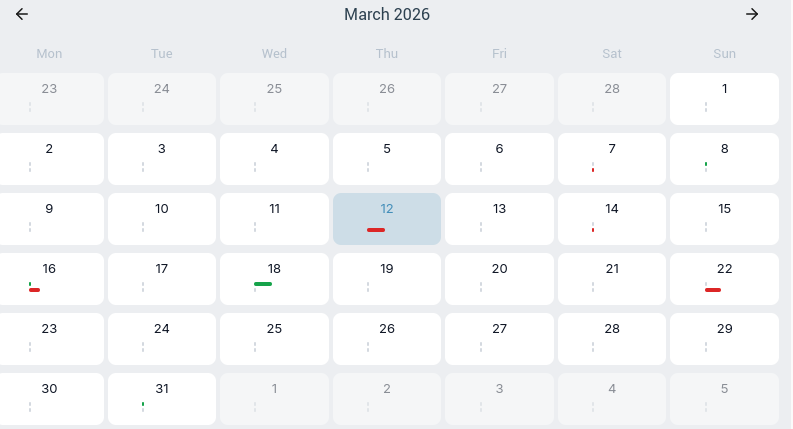Select March 14 day cell
793x429 pixels.
tap(611, 219)
